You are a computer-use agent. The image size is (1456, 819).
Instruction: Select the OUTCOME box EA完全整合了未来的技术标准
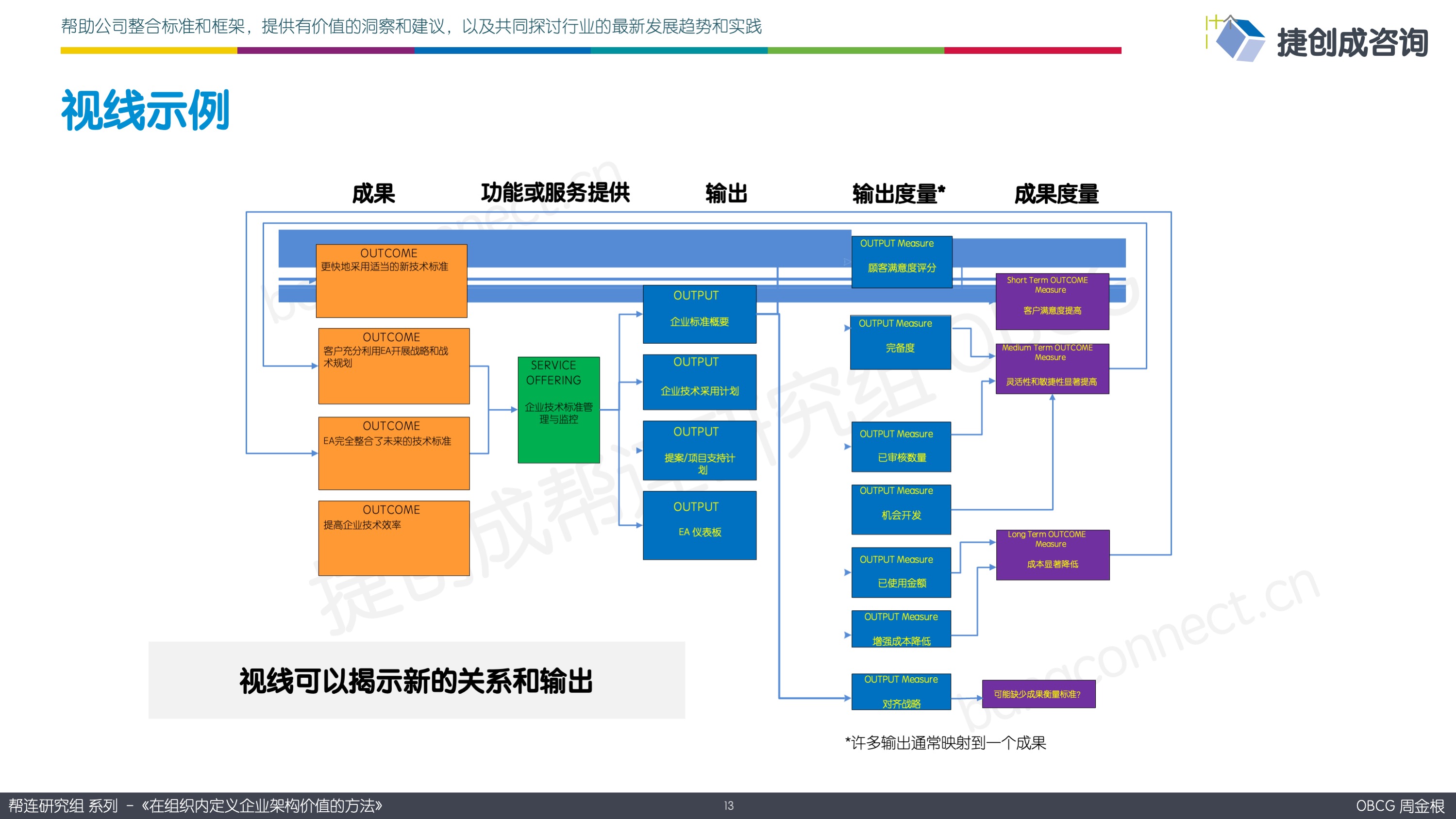[393, 453]
